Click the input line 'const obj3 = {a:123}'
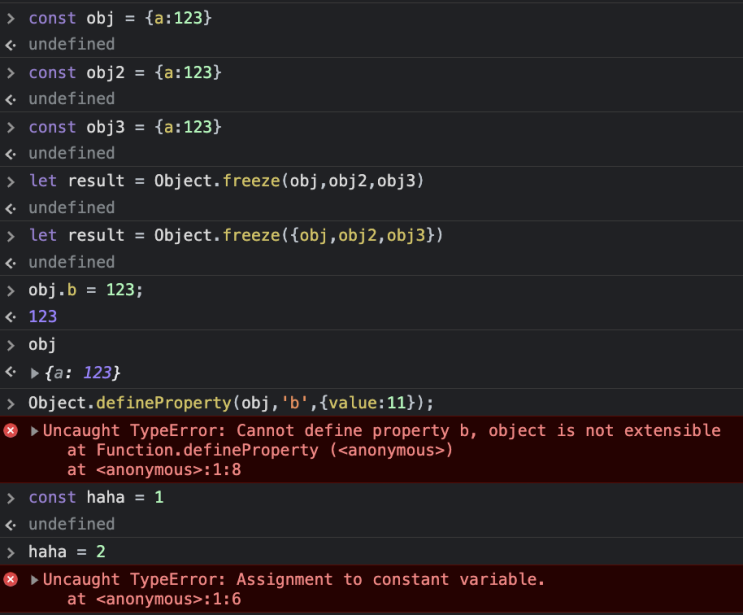This screenshot has height=615, width=743. coord(125,127)
